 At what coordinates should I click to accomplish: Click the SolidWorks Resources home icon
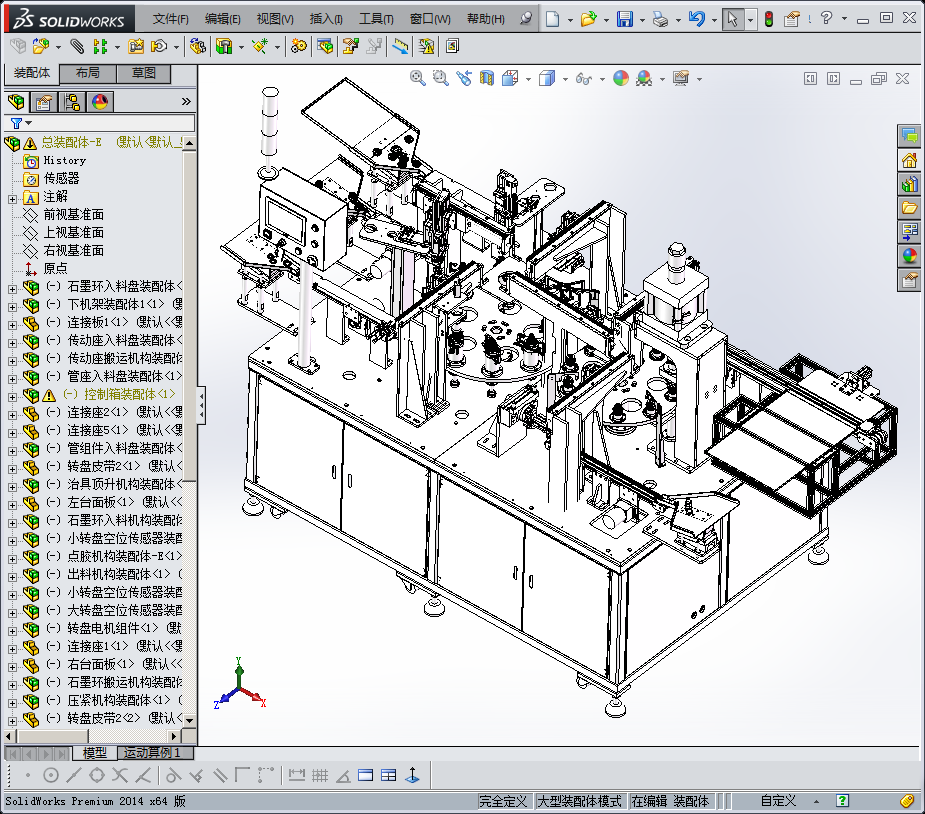(x=910, y=160)
